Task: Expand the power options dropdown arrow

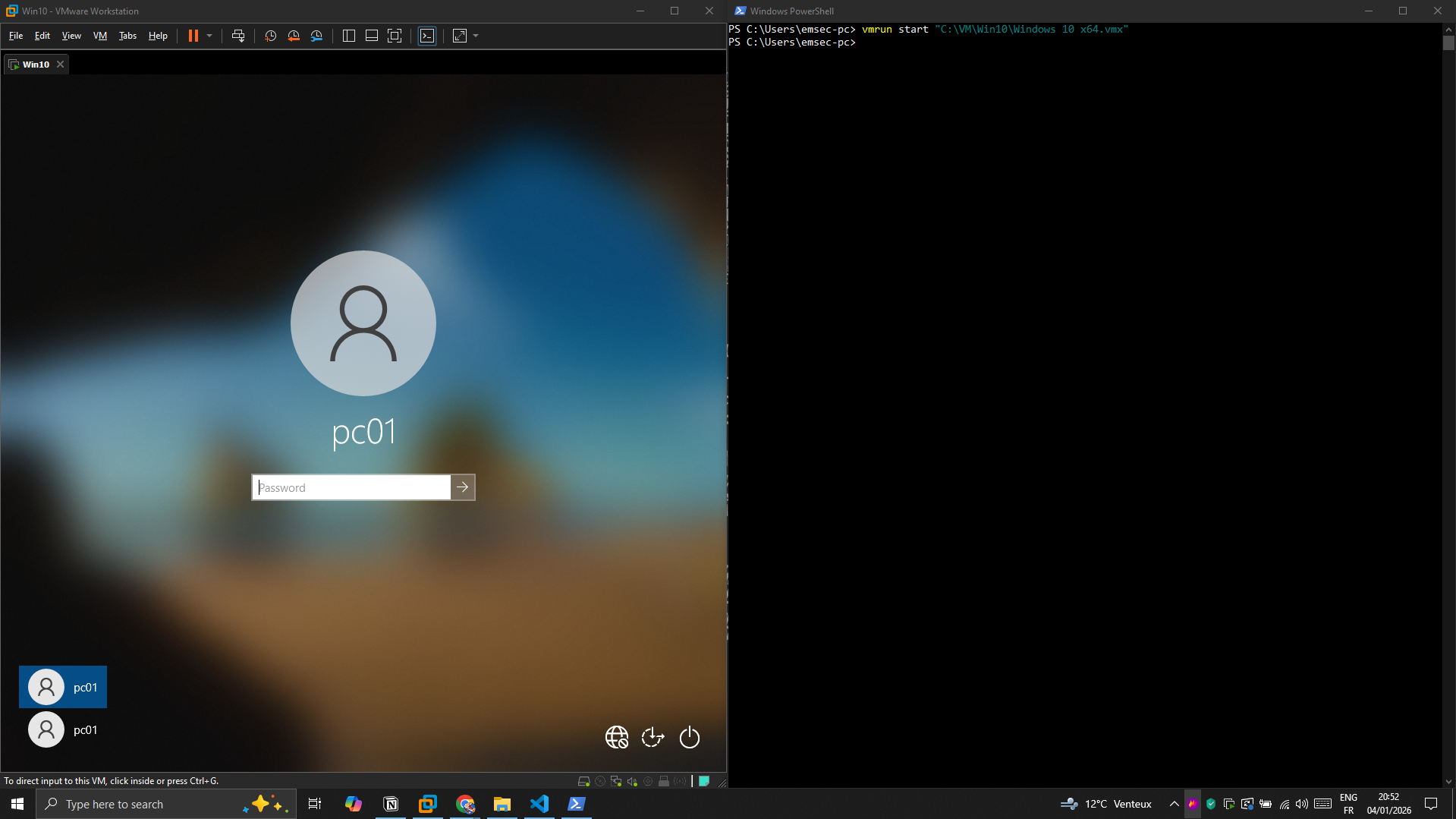Action: [x=209, y=36]
